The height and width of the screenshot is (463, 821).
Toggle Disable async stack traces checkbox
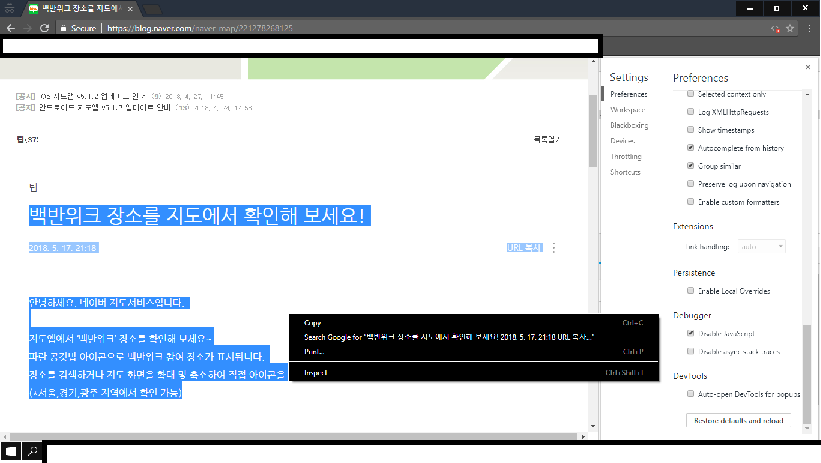tap(690, 351)
